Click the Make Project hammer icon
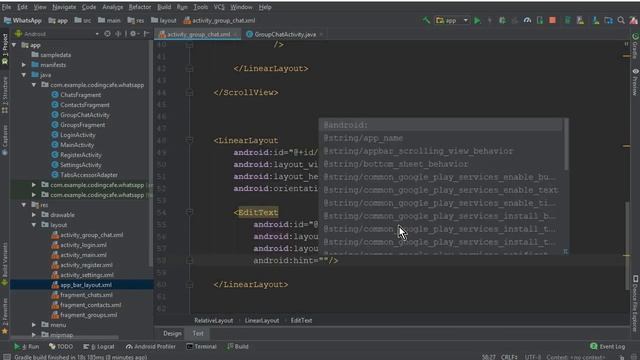Image resolution: width=640 pixels, height=360 pixels. [x=426, y=20]
